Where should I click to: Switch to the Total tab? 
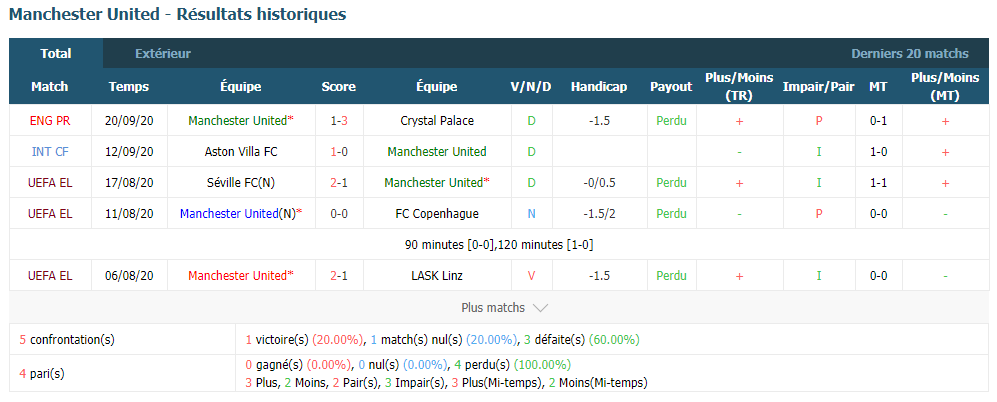[x=56, y=53]
